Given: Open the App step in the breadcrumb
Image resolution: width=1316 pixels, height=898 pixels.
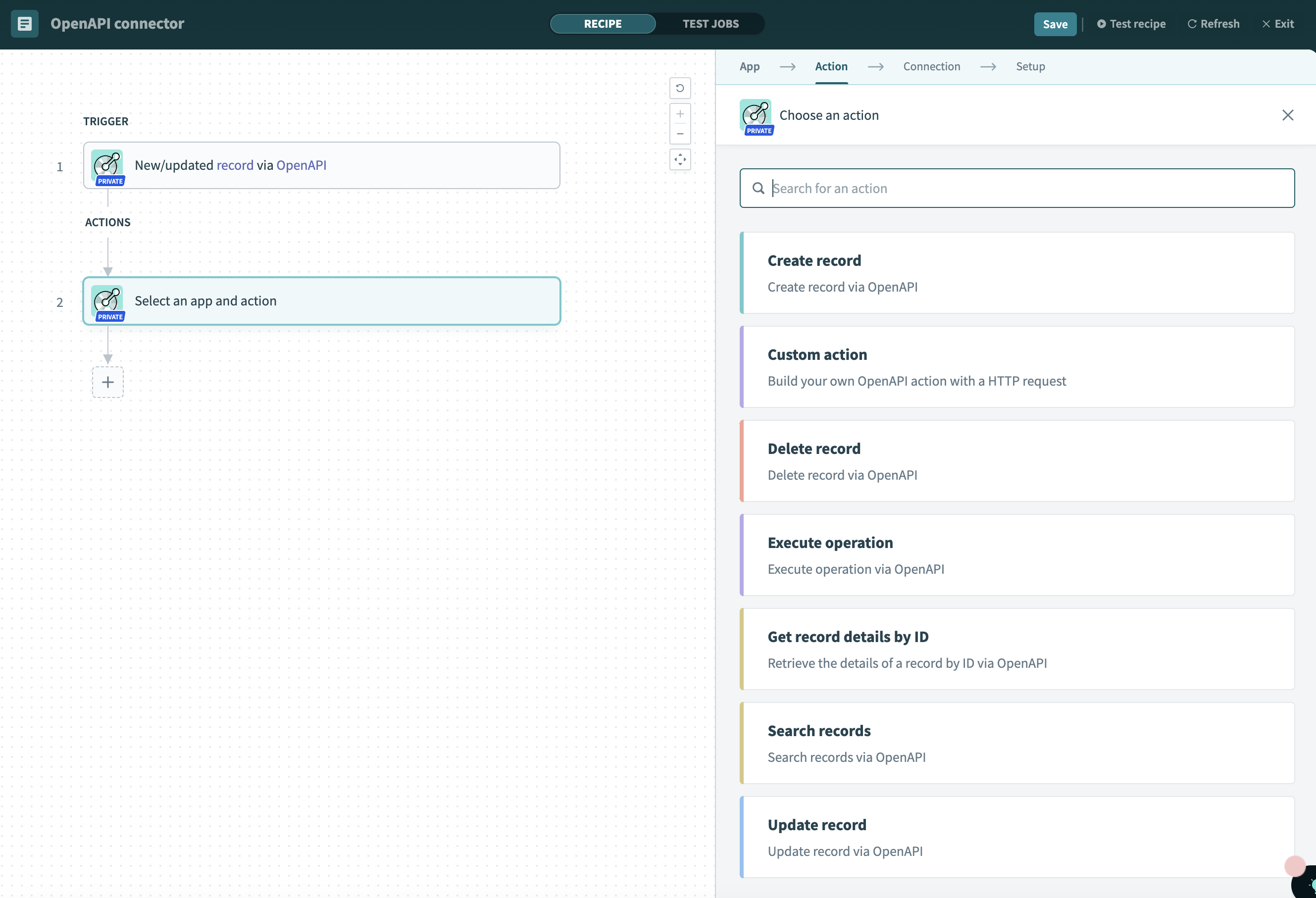Looking at the screenshot, I should (x=749, y=66).
